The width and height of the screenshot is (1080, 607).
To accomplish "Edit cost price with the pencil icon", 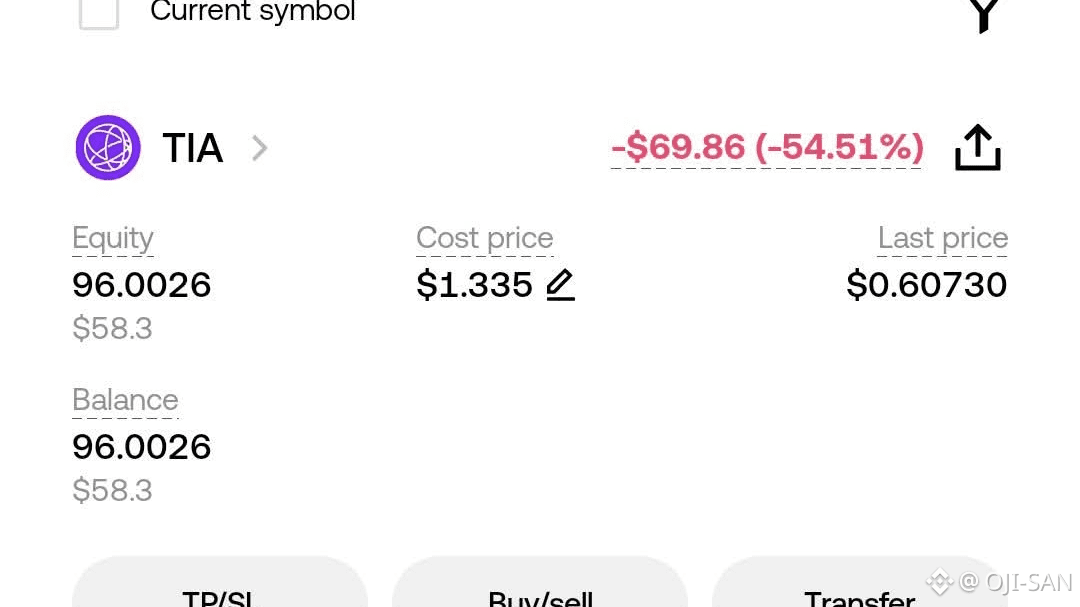I will click(561, 286).
